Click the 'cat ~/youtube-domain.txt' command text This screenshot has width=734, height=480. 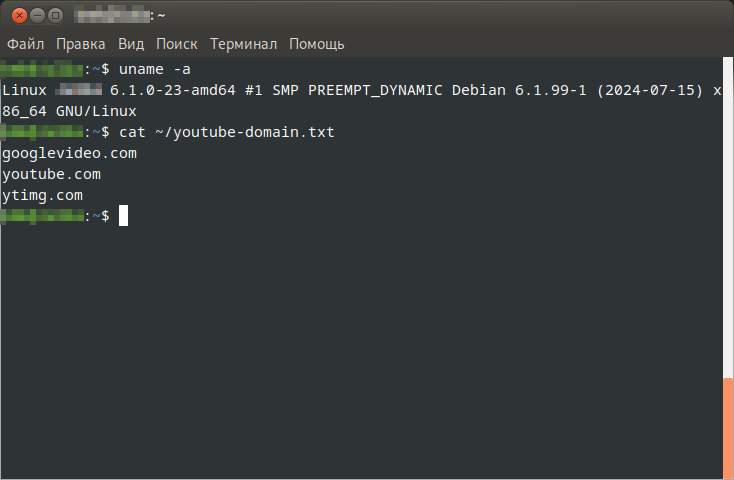[227, 132]
